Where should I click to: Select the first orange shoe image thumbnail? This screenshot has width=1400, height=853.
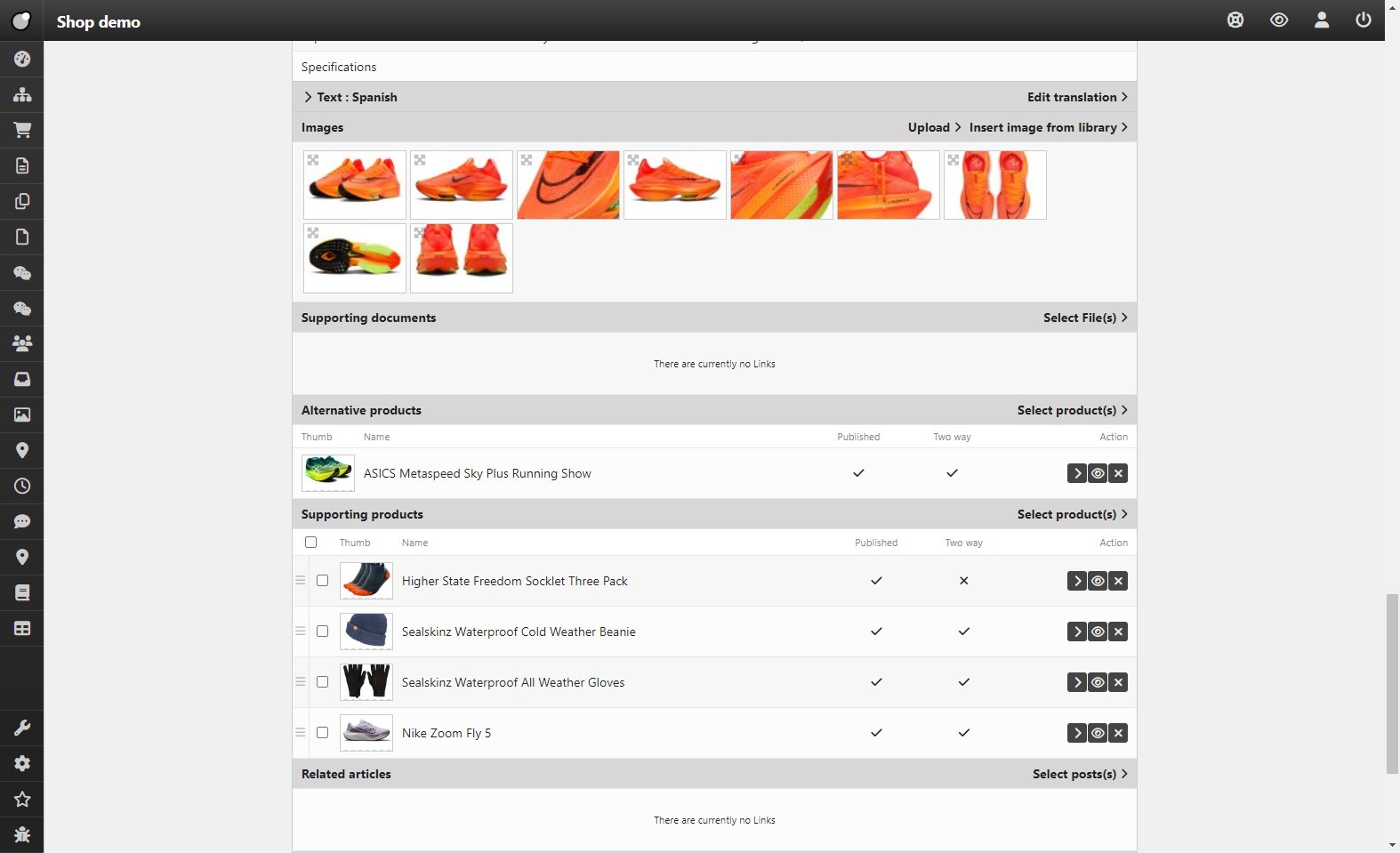coord(355,185)
